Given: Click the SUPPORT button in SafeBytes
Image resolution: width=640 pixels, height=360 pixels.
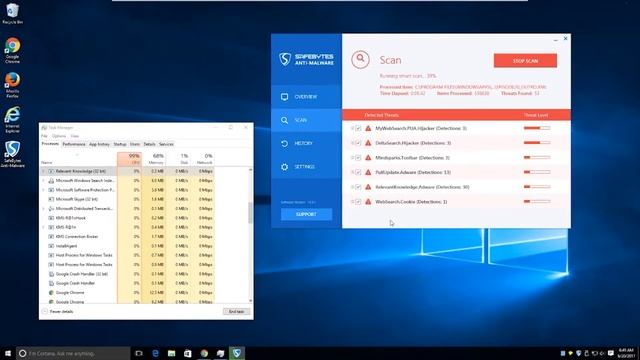Looking at the screenshot, I should pos(306,214).
